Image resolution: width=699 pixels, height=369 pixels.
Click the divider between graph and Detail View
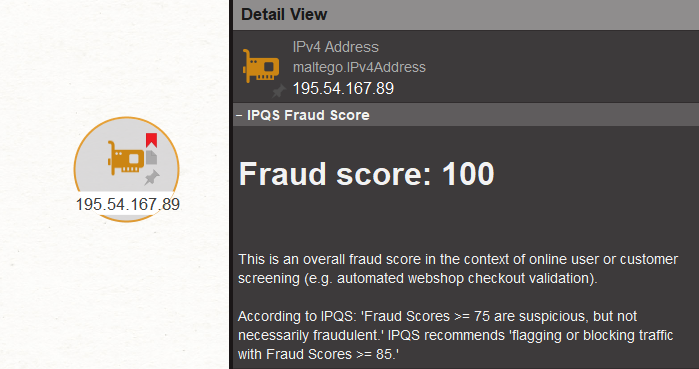231,184
